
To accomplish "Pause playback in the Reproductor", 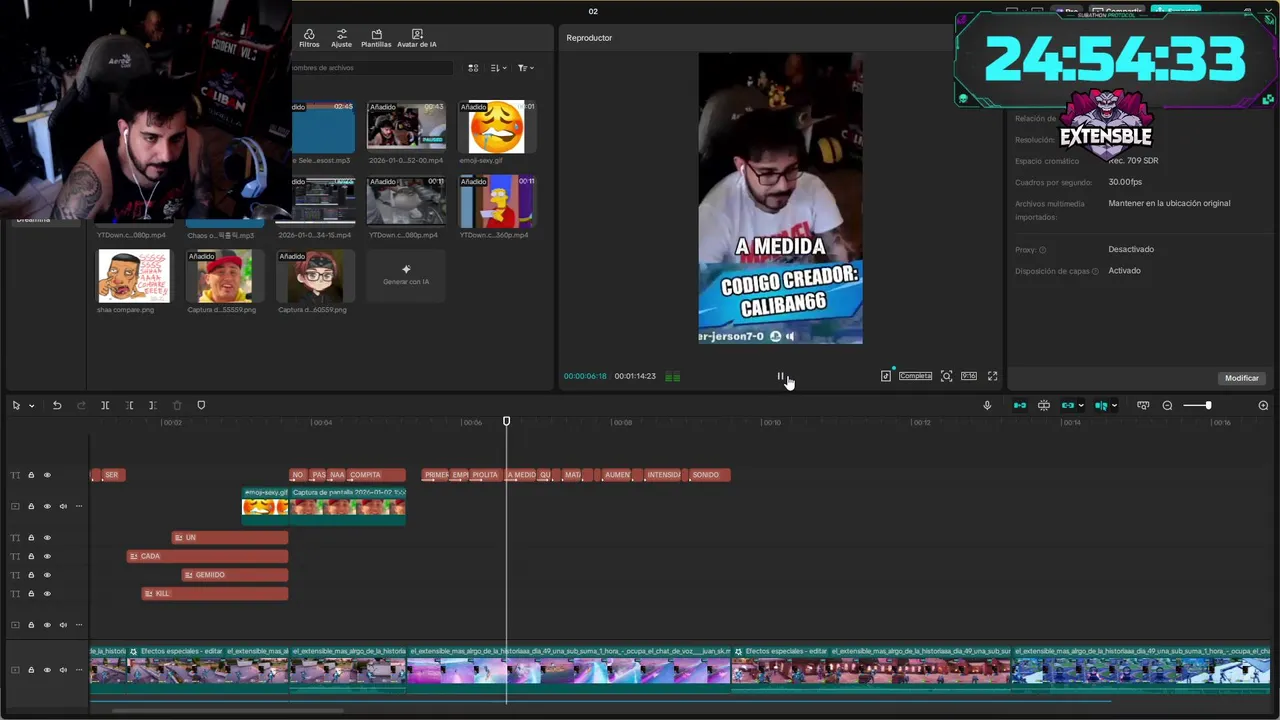I will click(x=781, y=376).
